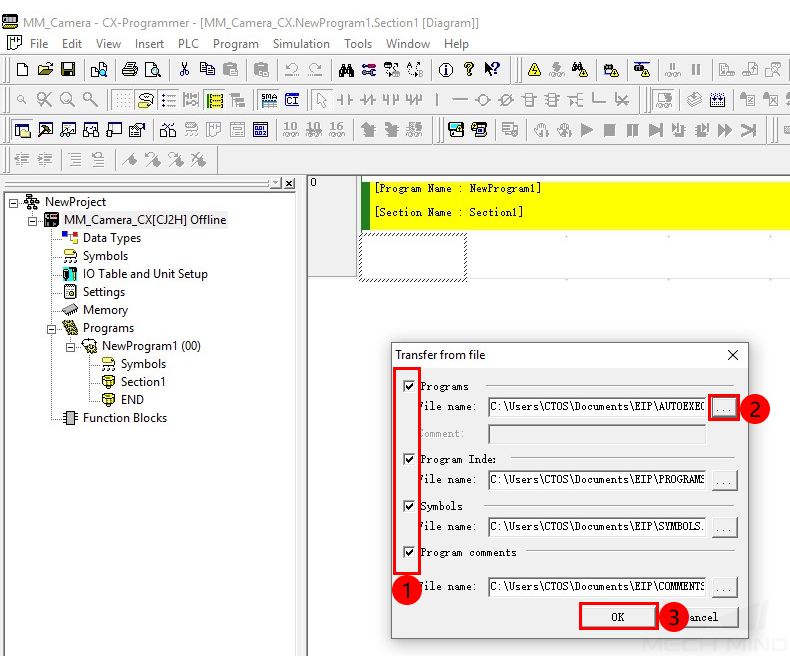Open the project workspace pane dropdown arrow
The height and width of the screenshot is (656, 790).
tap(276, 183)
